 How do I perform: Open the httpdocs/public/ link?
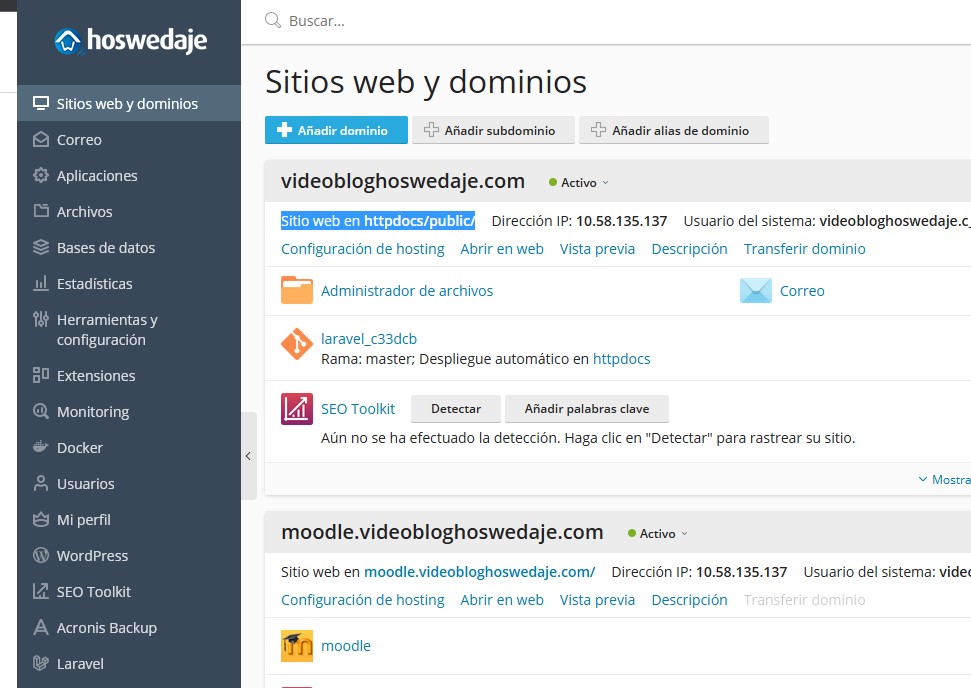(x=419, y=221)
